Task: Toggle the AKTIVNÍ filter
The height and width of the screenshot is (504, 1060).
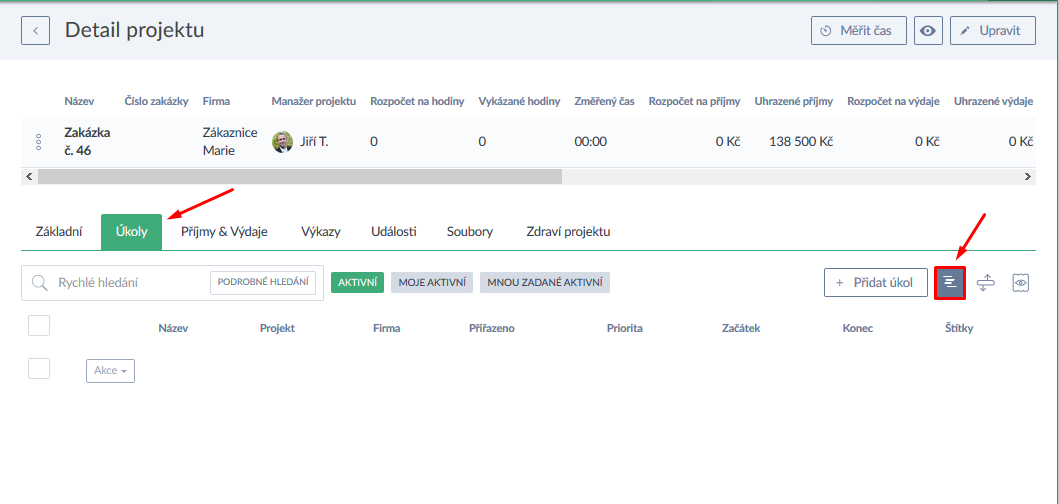Action: pos(357,283)
